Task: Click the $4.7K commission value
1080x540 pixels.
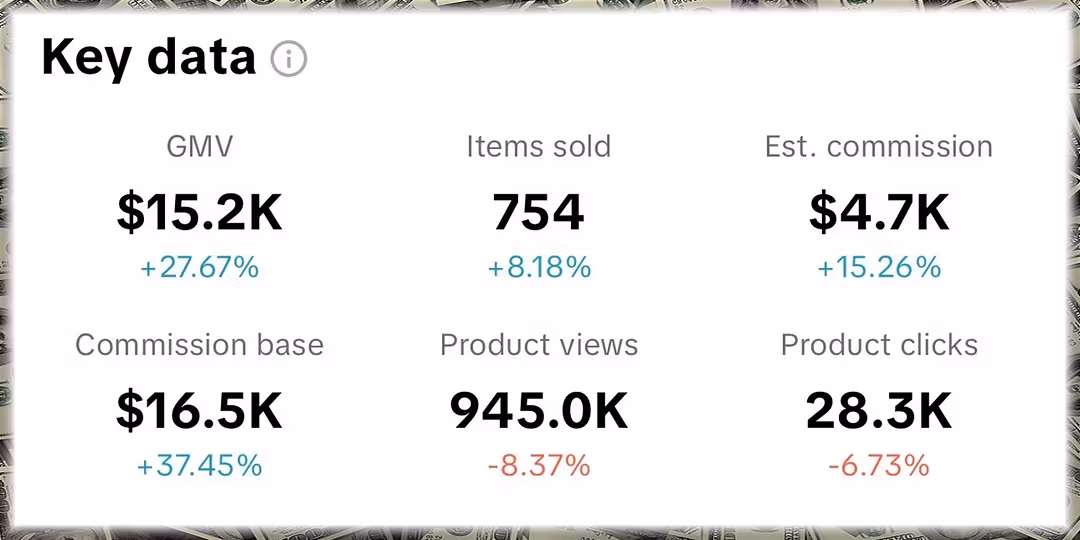Action: pyautogui.click(x=879, y=212)
